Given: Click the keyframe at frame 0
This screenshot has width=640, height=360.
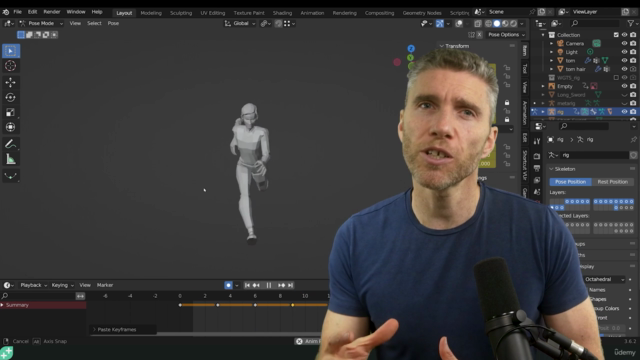Looking at the screenshot, I should click(x=180, y=305).
